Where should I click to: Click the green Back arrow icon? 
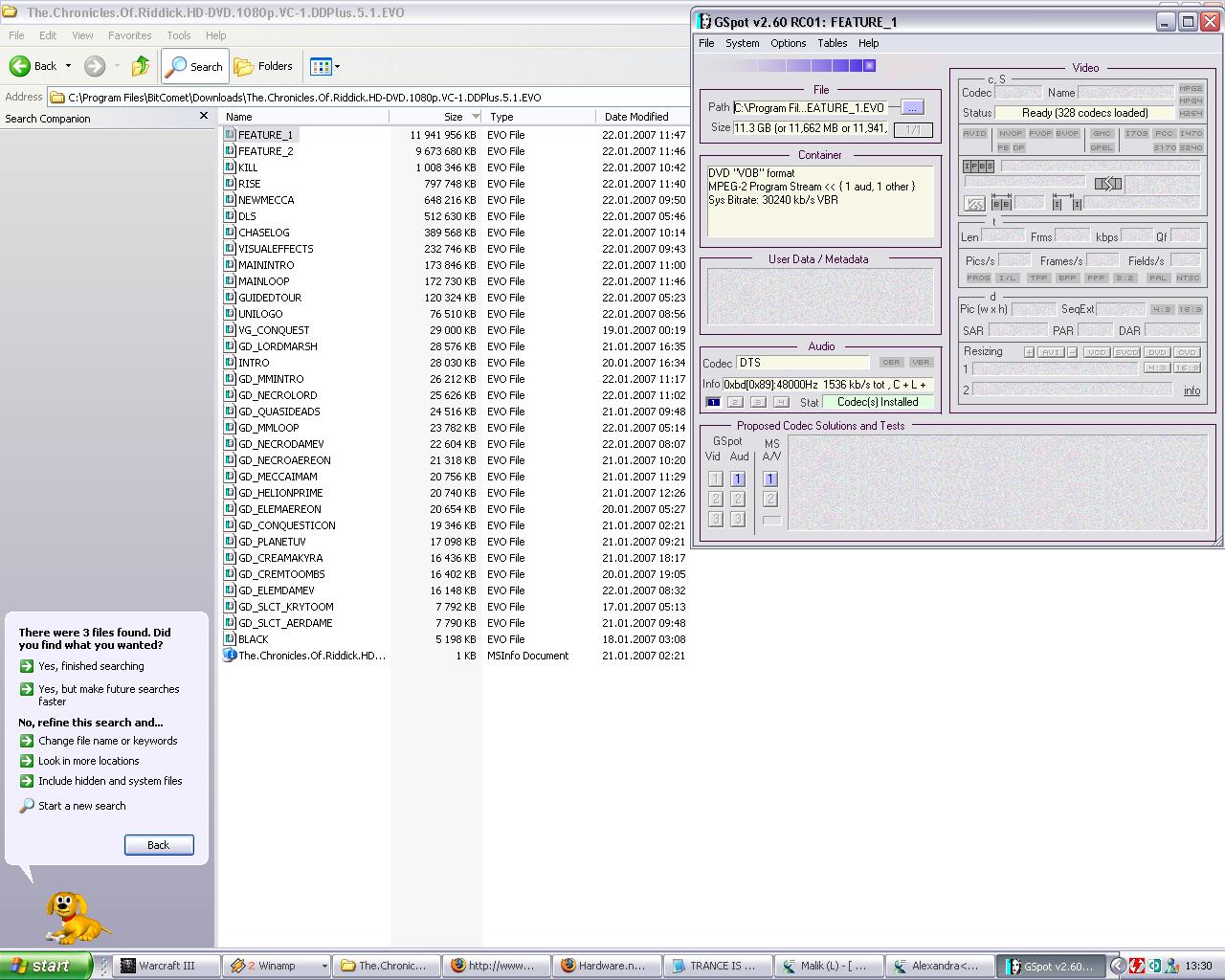pos(20,66)
